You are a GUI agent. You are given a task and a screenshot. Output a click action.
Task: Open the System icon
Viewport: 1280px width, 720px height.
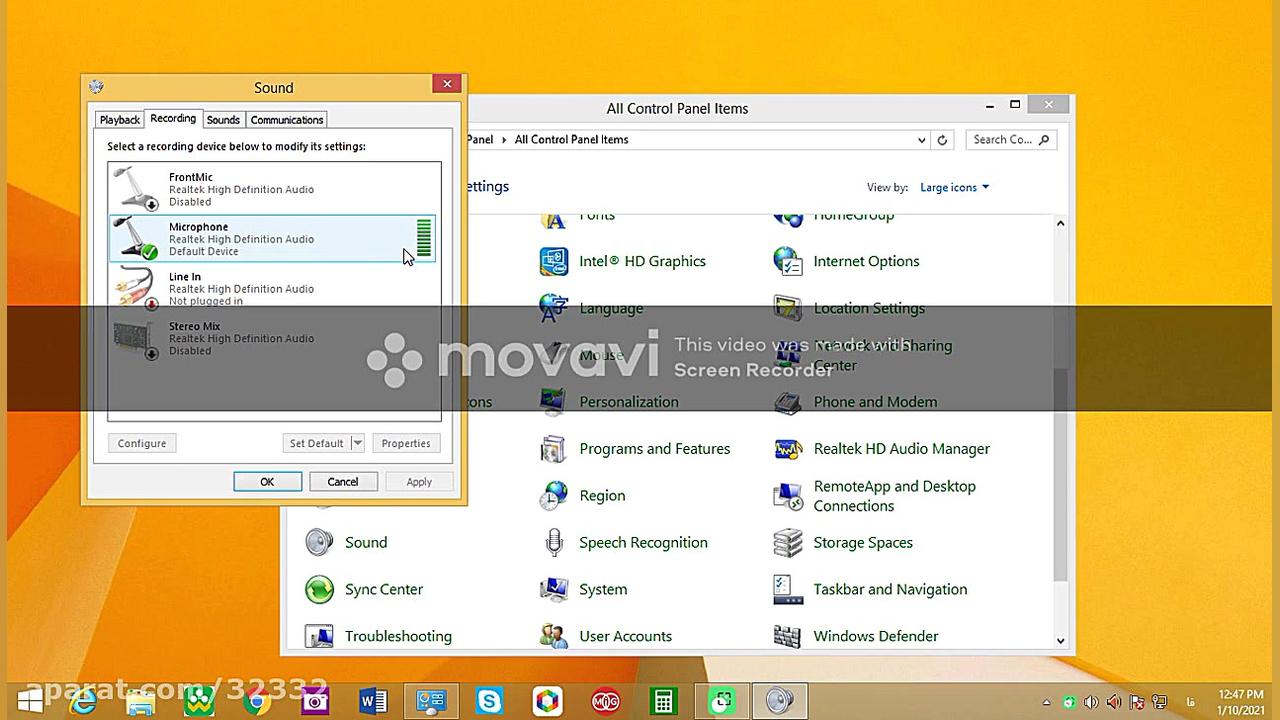[554, 589]
